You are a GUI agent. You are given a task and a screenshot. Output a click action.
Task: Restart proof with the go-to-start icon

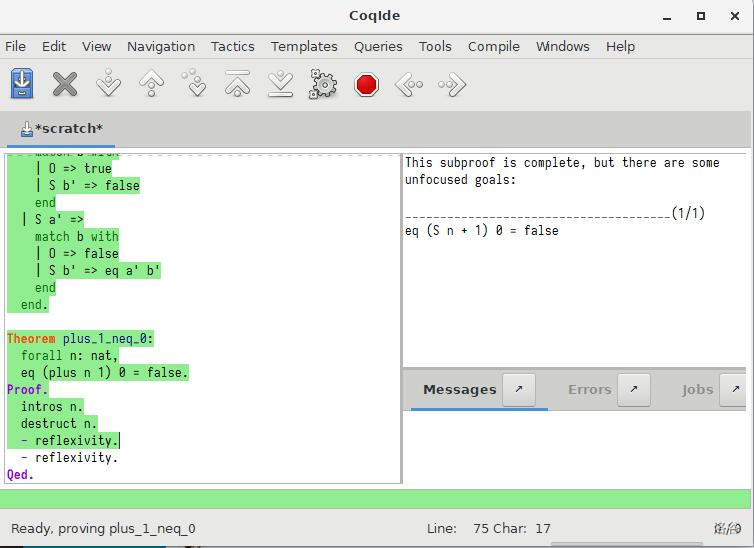237,85
